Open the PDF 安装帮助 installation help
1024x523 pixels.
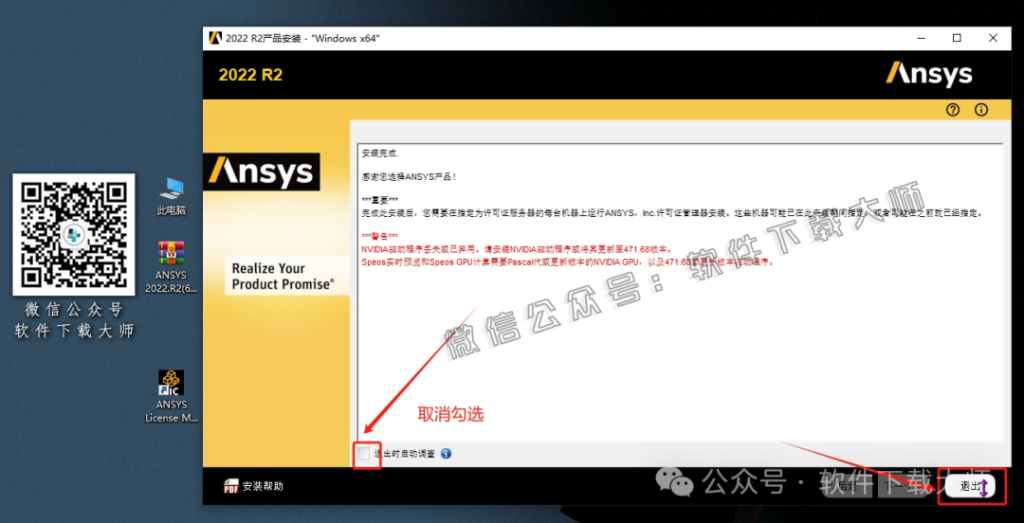point(253,486)
